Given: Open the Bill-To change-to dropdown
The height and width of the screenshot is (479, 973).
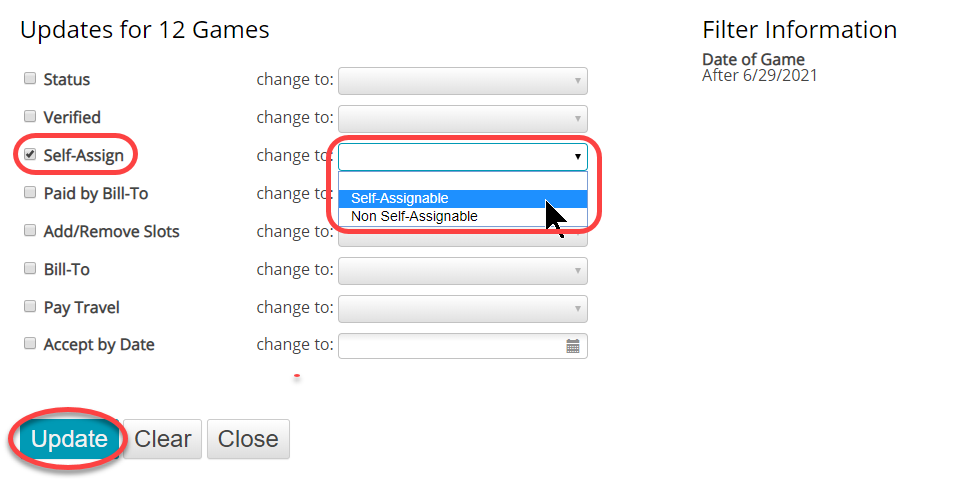Looking at the screenshot, I should [462, 271].
